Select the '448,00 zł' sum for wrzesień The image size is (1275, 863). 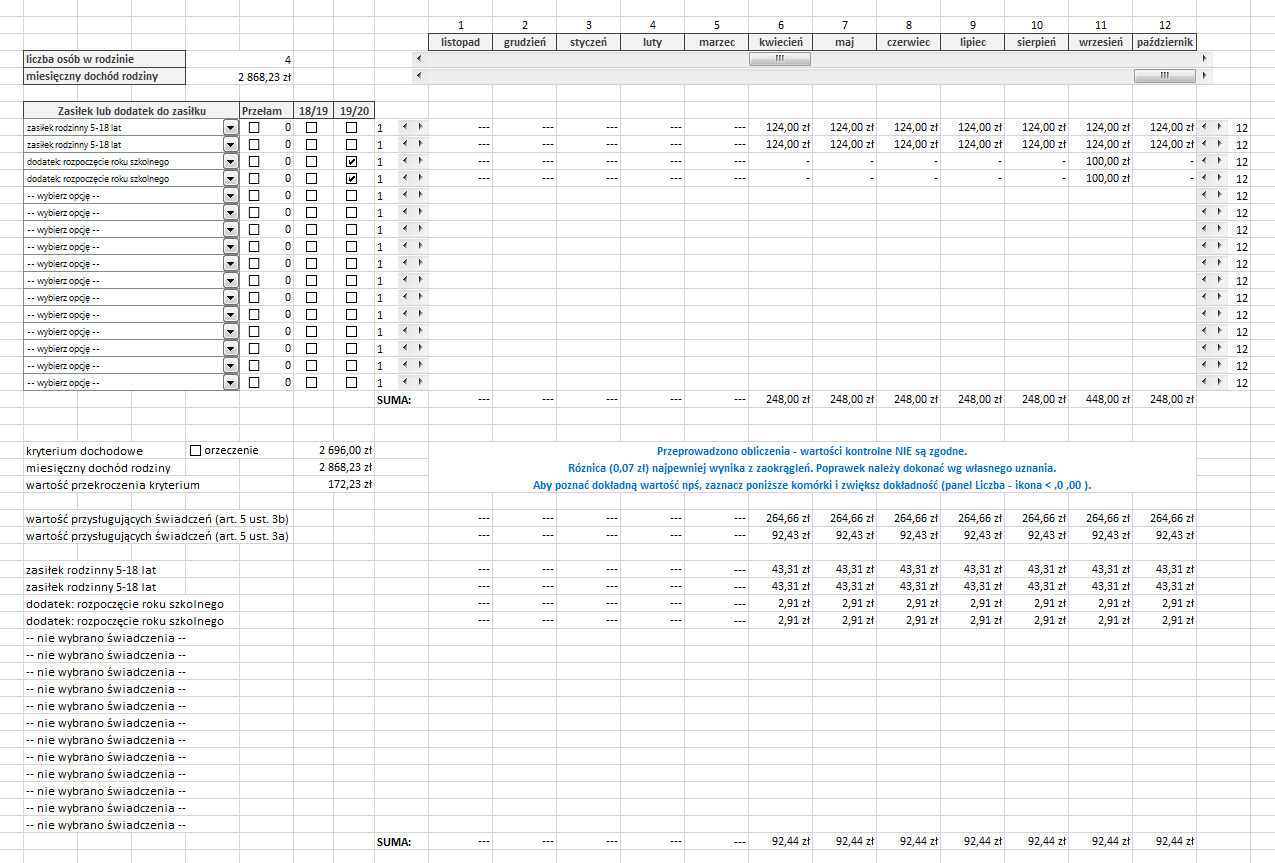1108,400
